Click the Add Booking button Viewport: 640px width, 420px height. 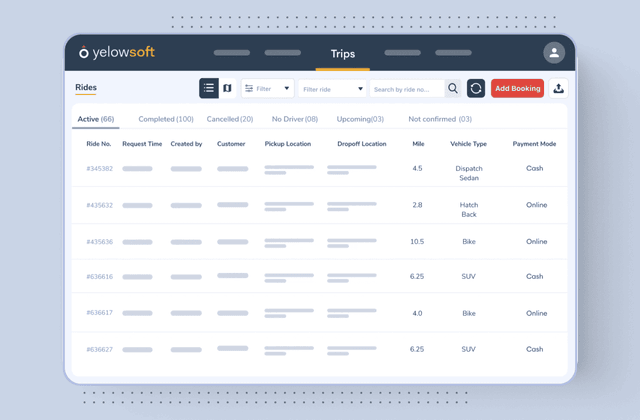[x=517, y=89]
